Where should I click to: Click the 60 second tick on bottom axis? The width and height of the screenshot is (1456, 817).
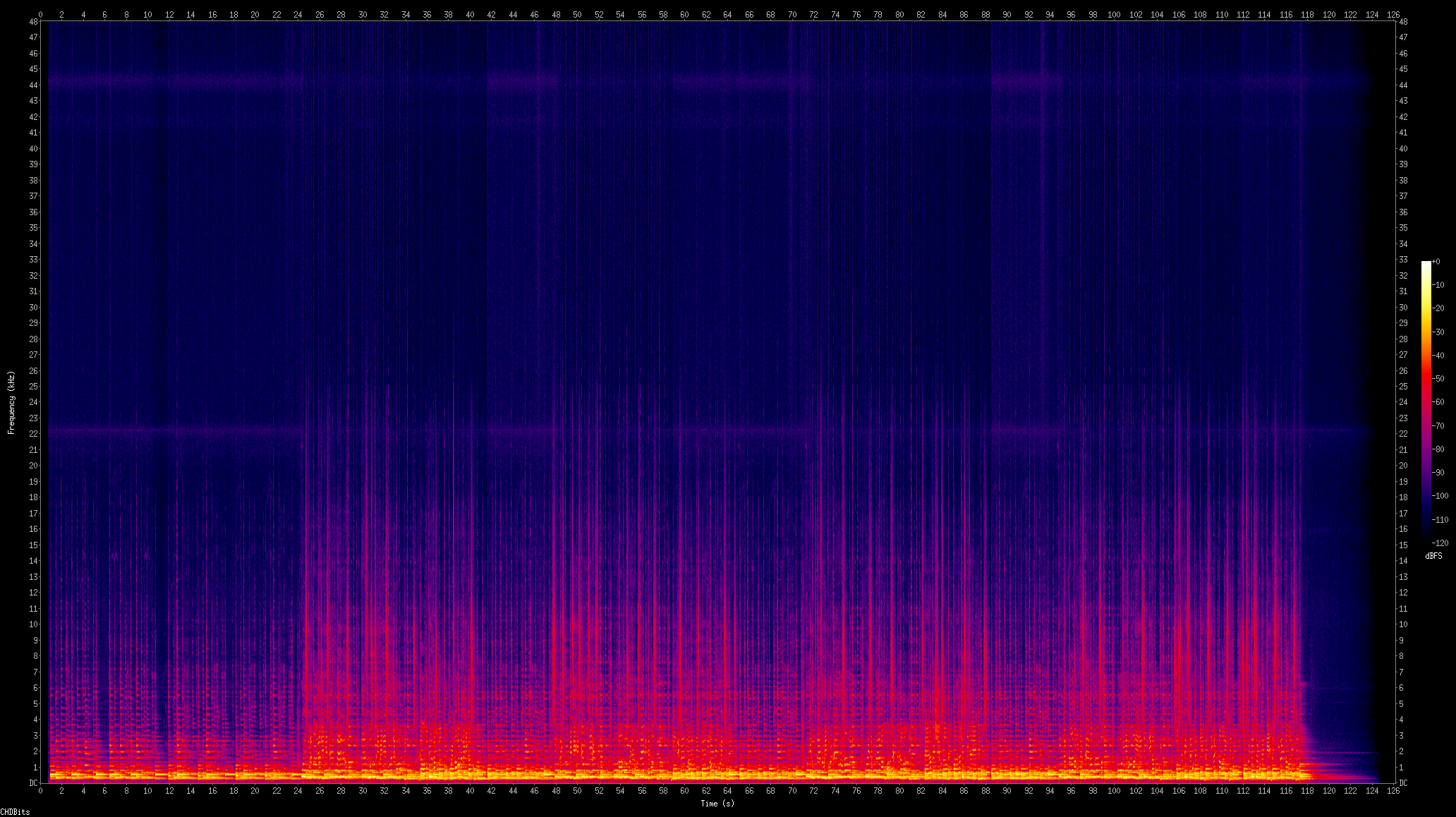[x=684, y=791]
